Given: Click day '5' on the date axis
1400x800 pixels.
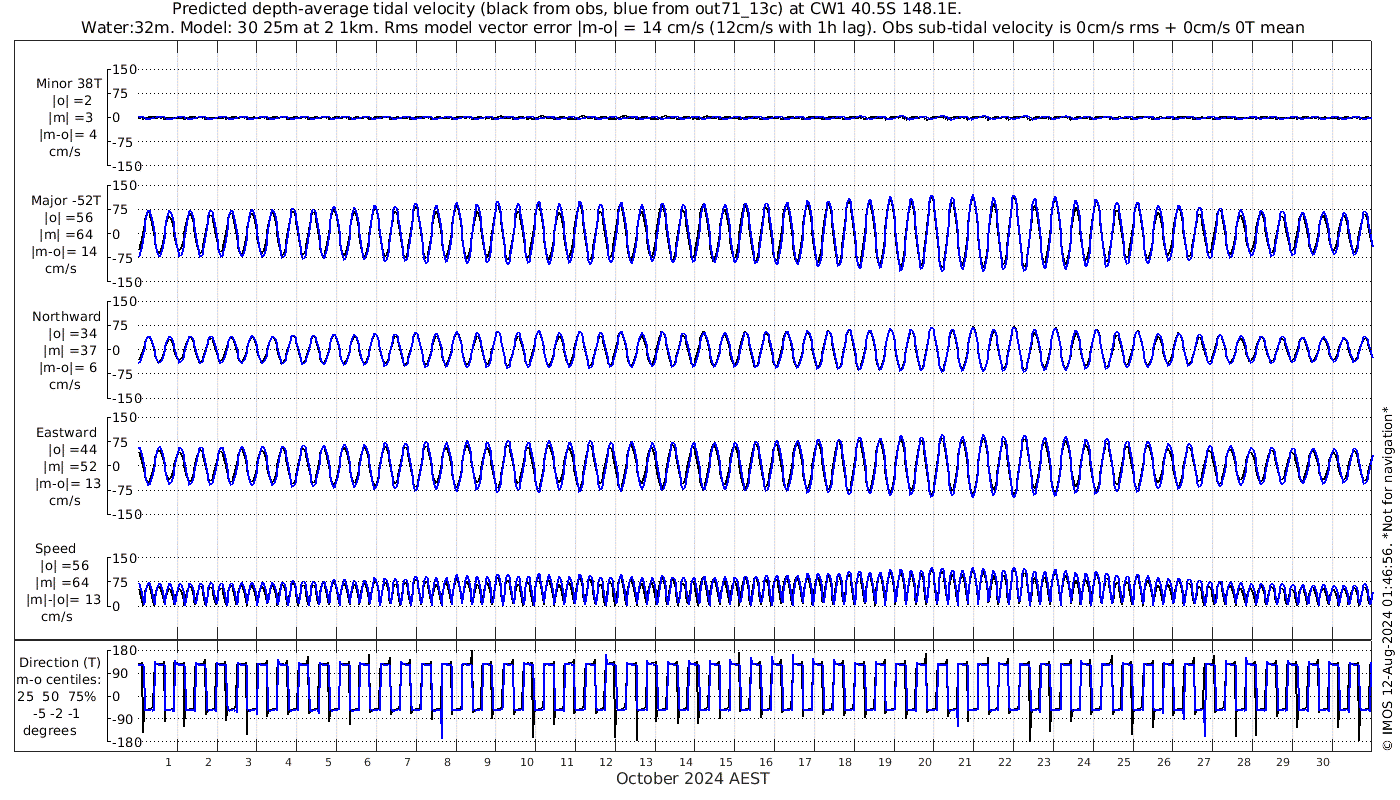Looking at the screenshot, I should (328, 762).
